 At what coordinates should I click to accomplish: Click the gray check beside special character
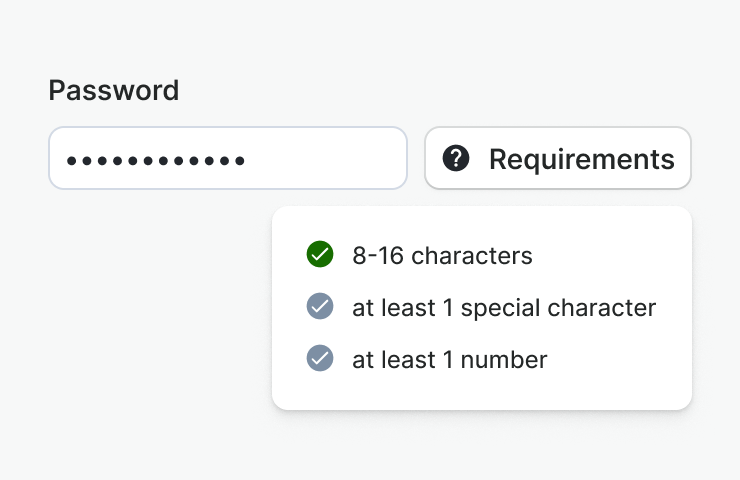point(319,307)
